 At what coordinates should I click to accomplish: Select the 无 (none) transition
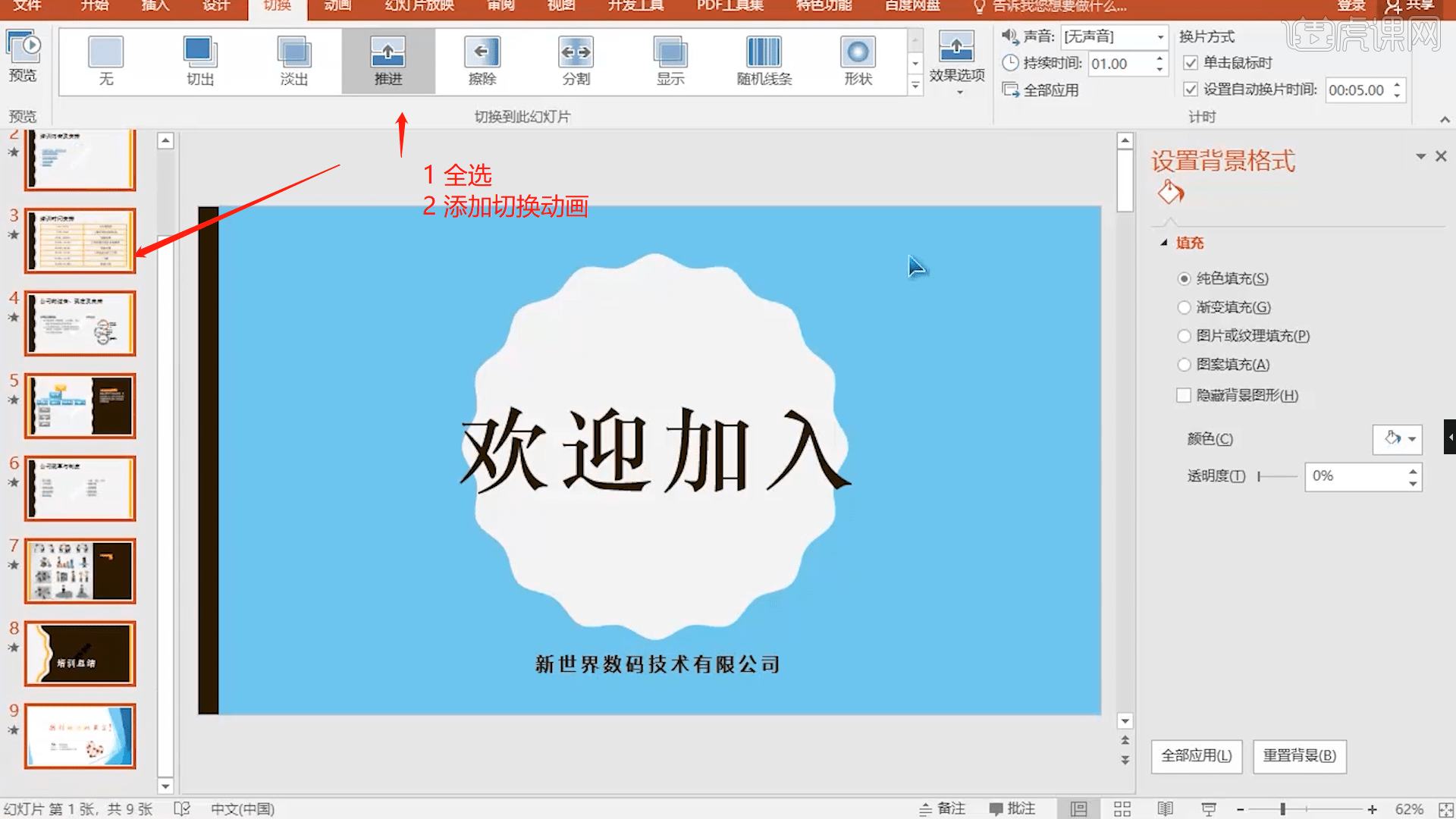tap(105, 61)
